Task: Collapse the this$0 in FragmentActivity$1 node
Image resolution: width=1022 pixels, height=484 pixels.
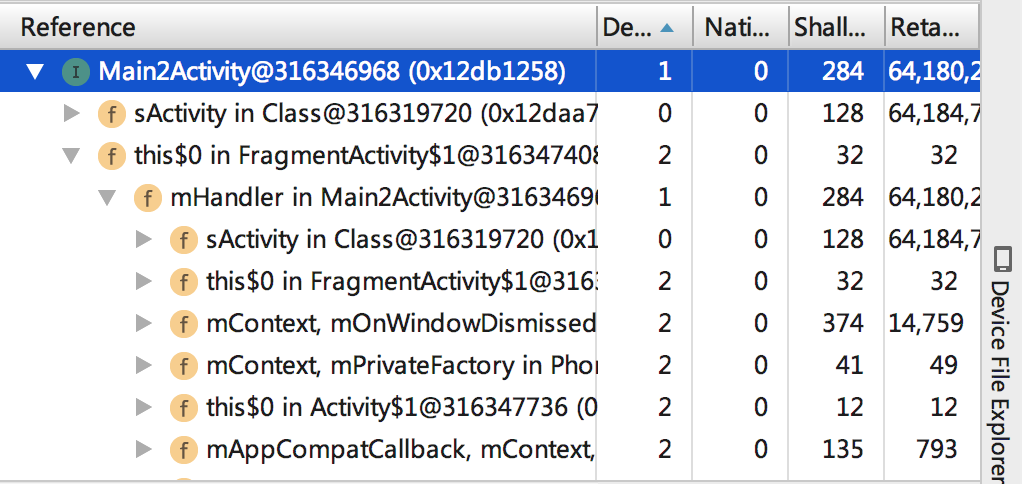Action: pos(71,156)
